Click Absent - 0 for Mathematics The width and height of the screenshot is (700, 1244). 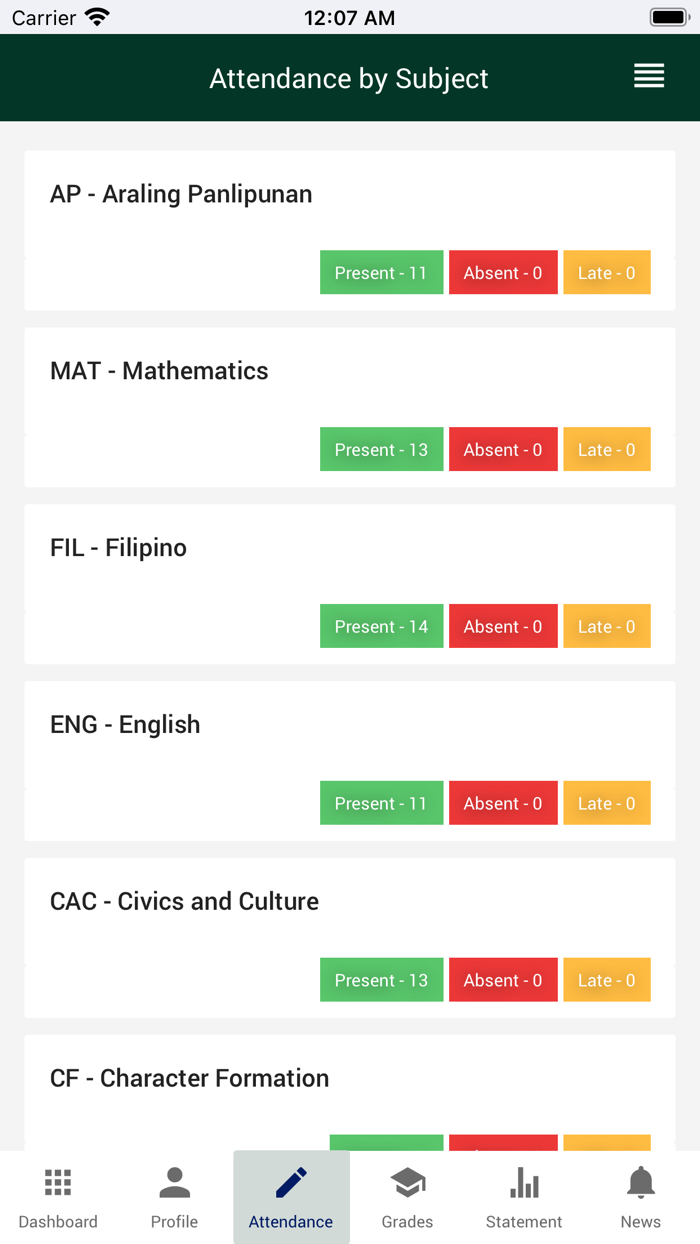click(503, 450)
